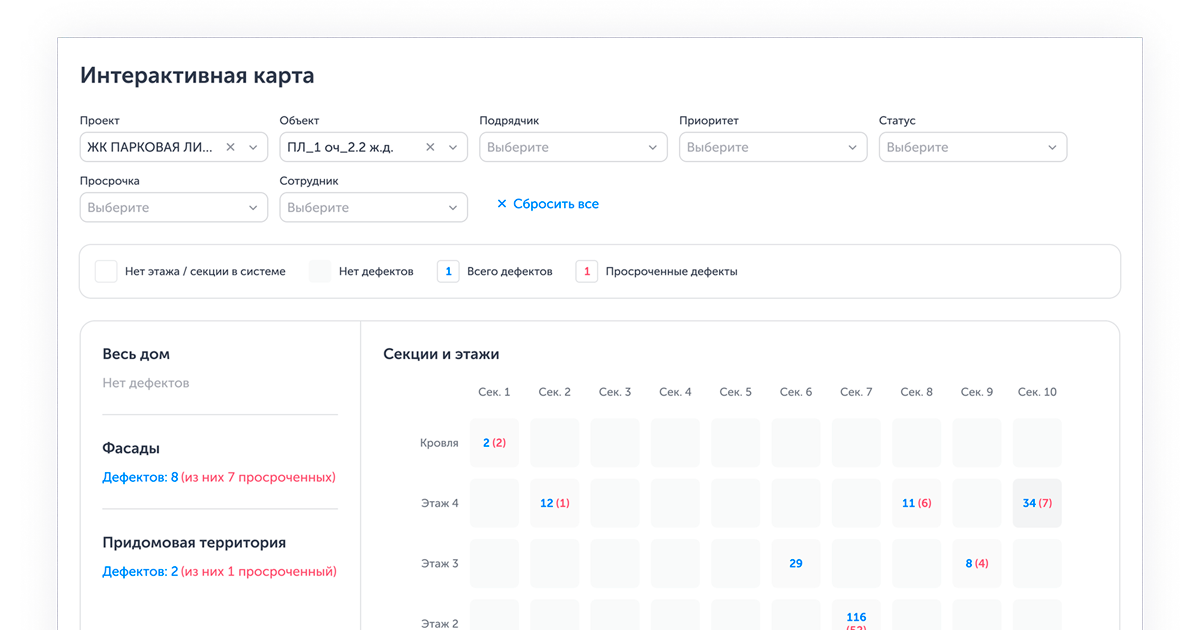Image resolution: width=1200 pixels, height=630 pixels.
Task: Click the X icon beside Сбросить все
Action: pyautogui.click(x=502, y=204)
